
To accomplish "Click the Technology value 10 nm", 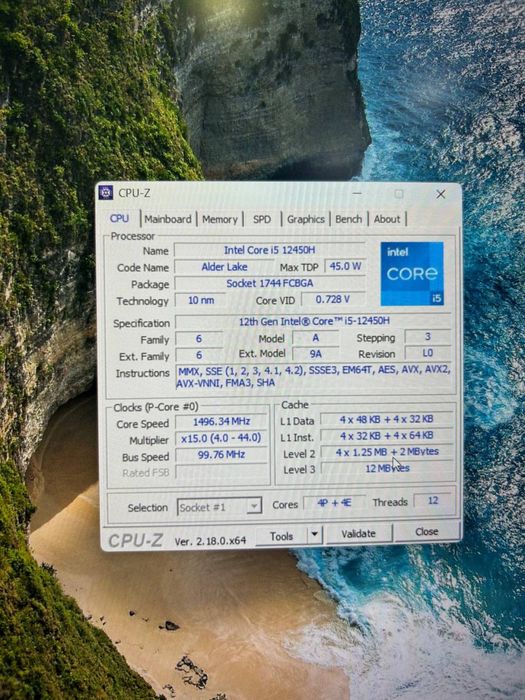I will click(201, 300).
